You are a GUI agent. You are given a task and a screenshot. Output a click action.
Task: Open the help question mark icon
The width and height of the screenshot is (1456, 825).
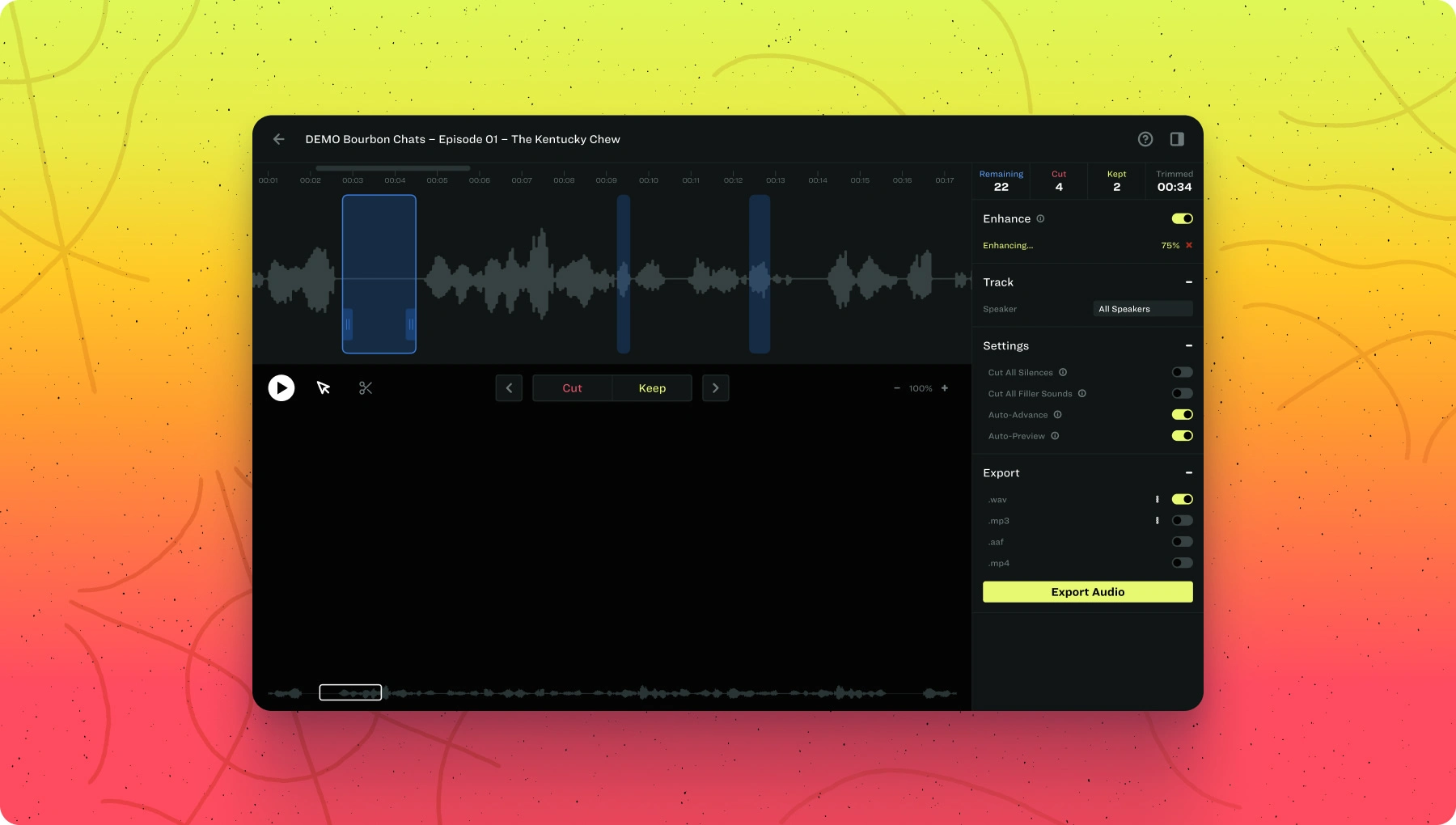(x=1145, y=139)
